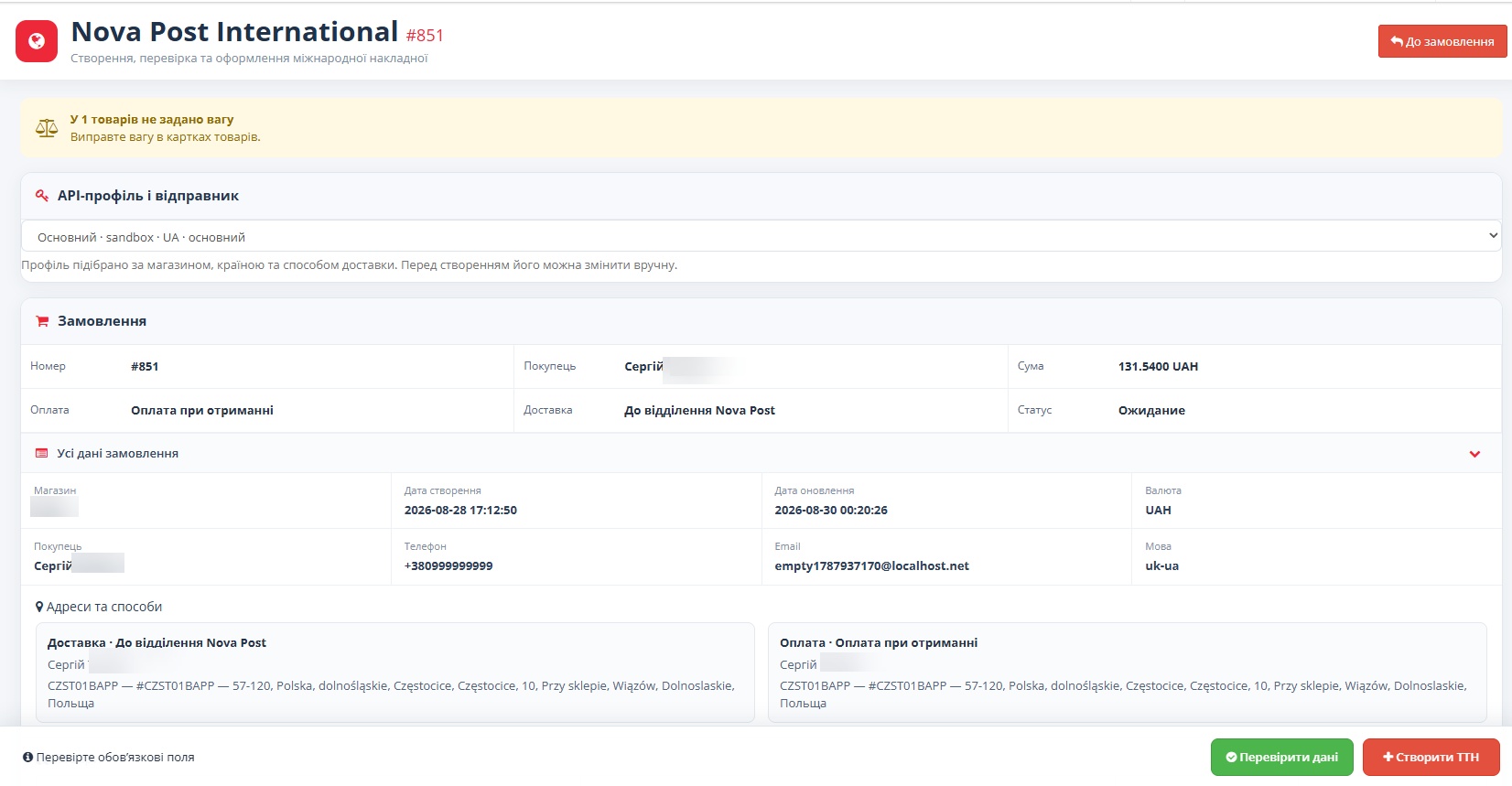Click the delivery card address CZST01BAPP text
The height and width of the screenshot is (786, 1512).
click(x=392, y=694)
